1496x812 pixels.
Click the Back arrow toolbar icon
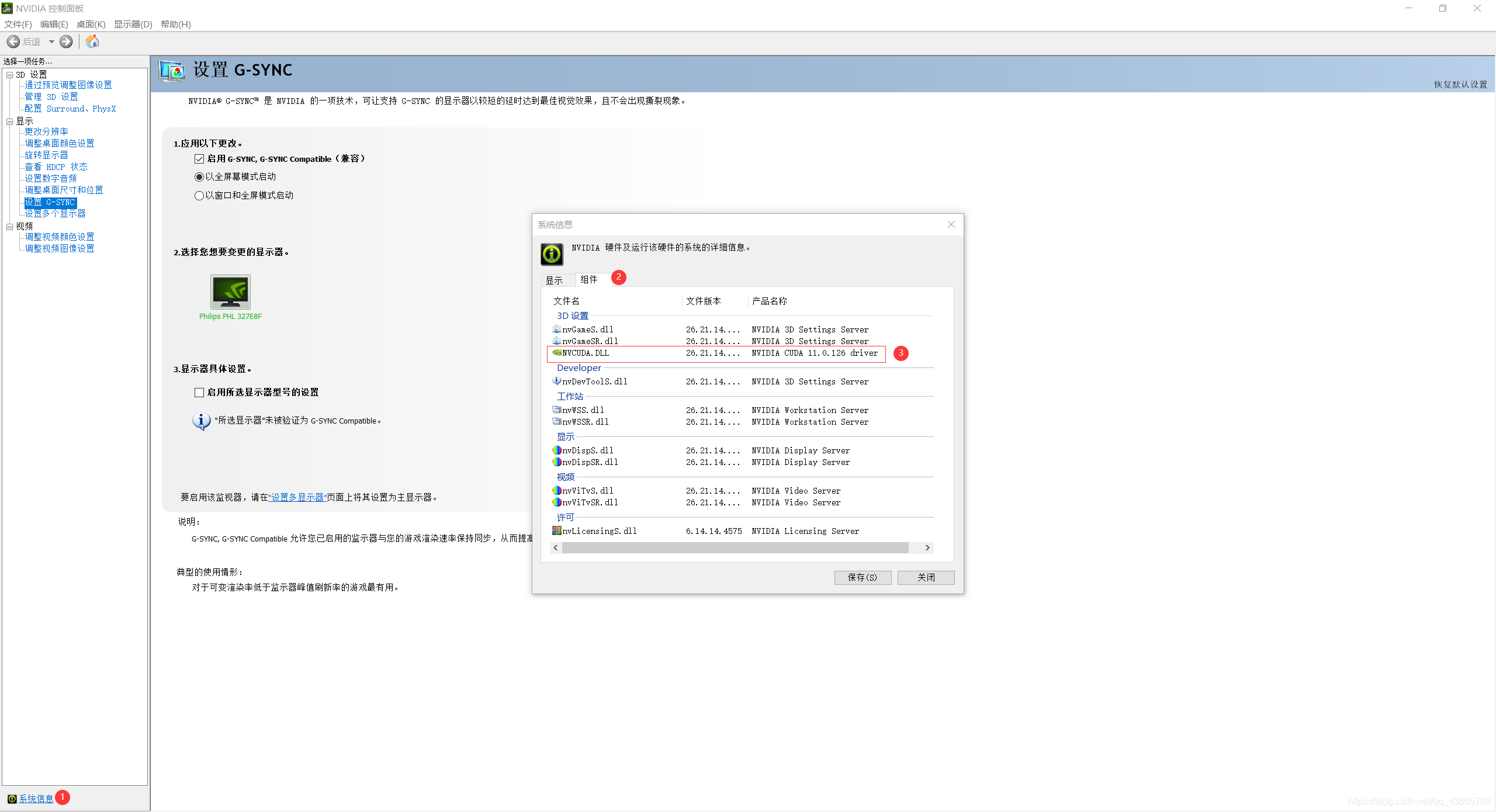13,41
